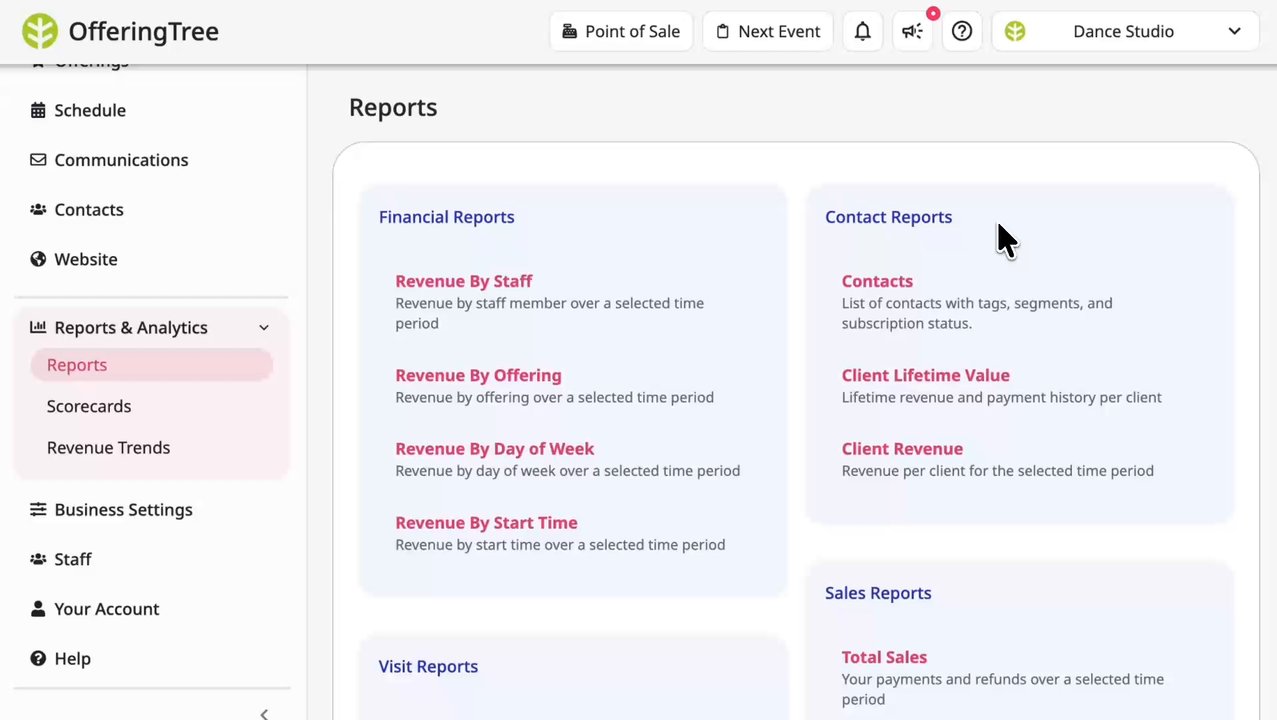Click the Schedule calendar icon

(38, 110)
